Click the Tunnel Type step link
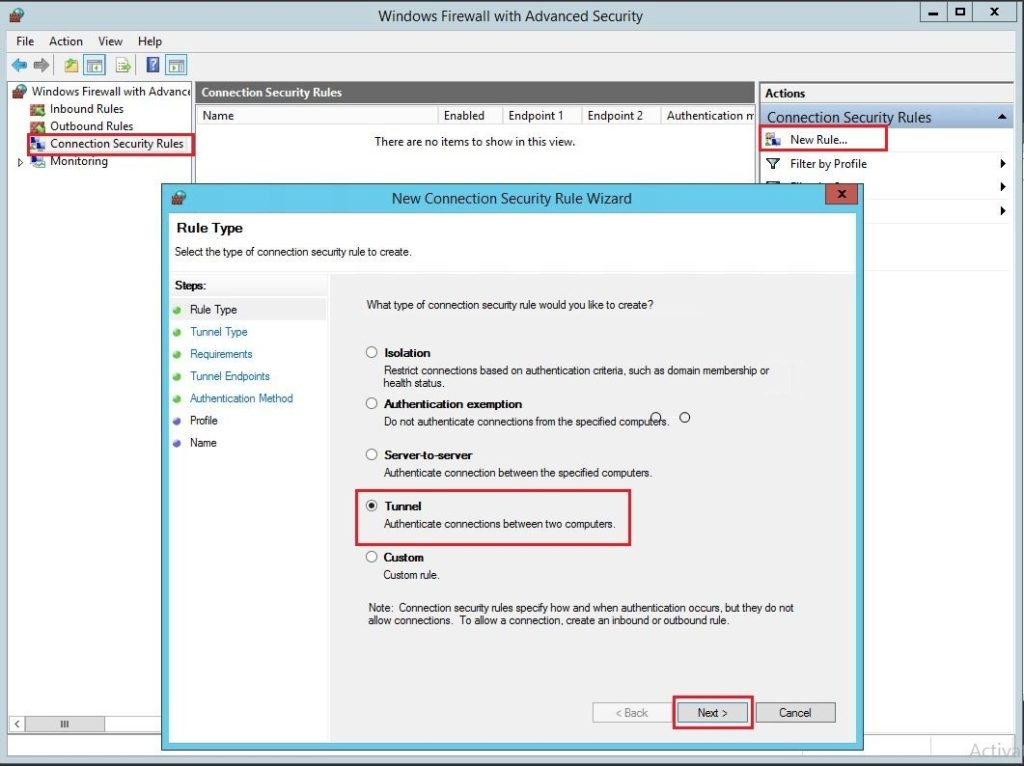 [219, 332]
